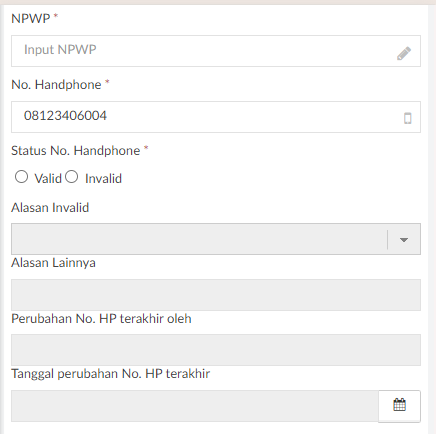436x434 pixels.
Task: Click the pencil edit icon in NPWP field
Action: pos(404,53)
